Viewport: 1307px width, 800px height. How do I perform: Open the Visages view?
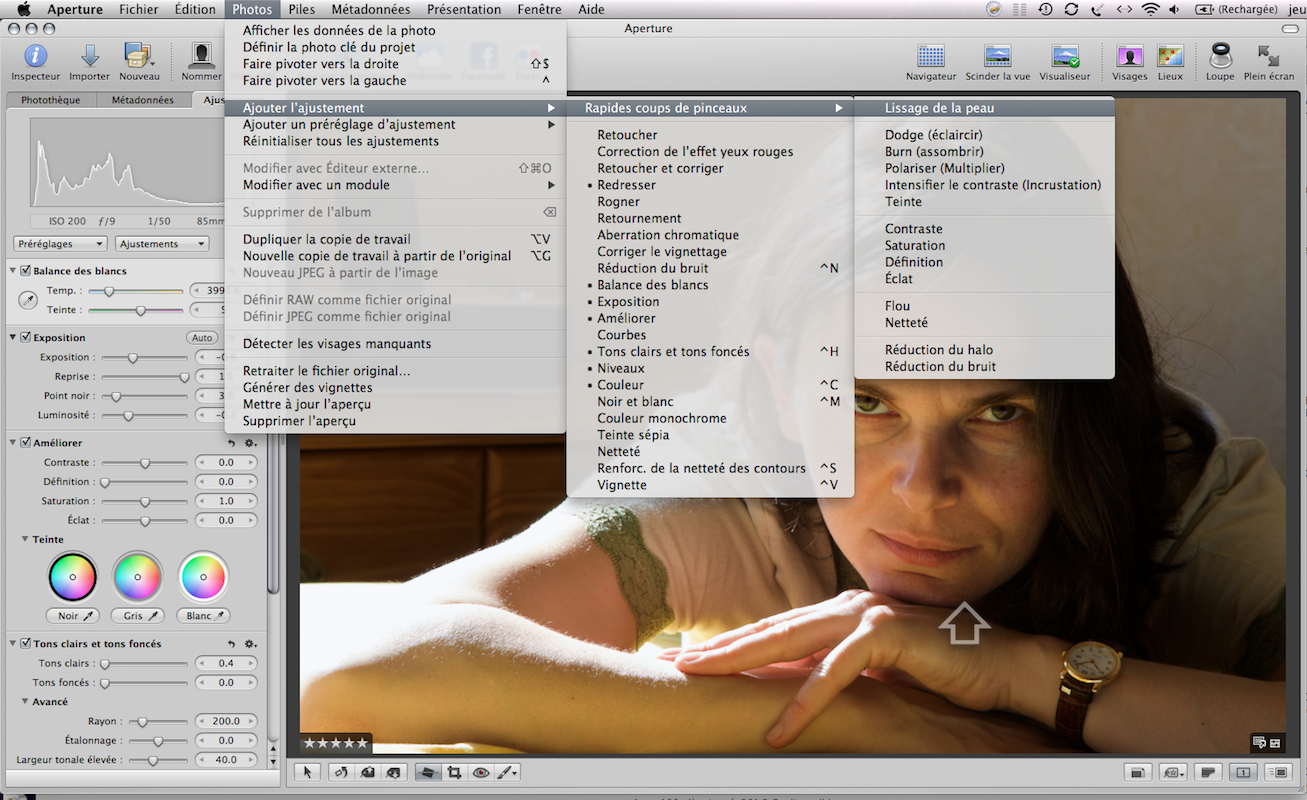tap(1130, 56)
